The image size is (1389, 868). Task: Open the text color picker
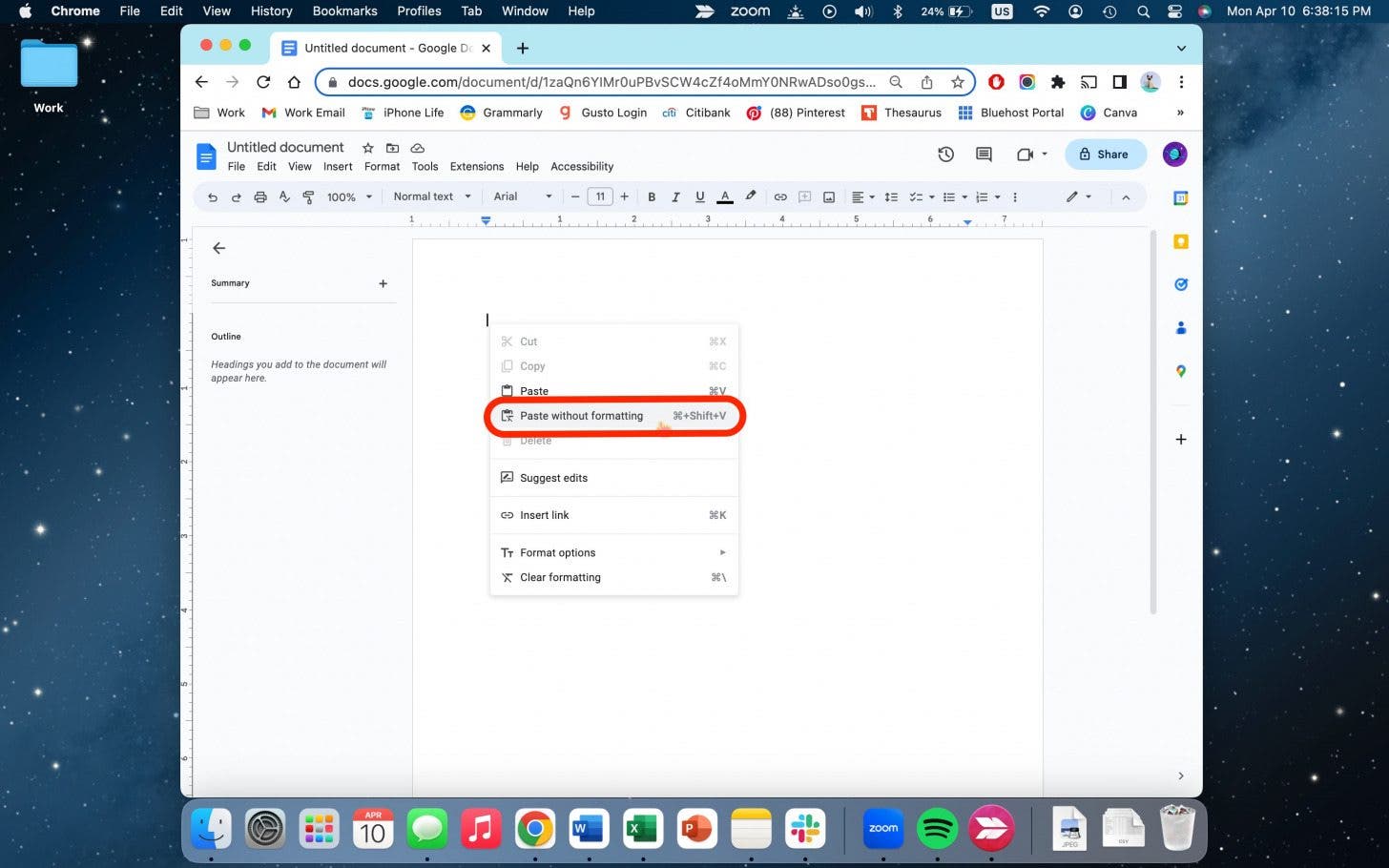click(724, 196)
